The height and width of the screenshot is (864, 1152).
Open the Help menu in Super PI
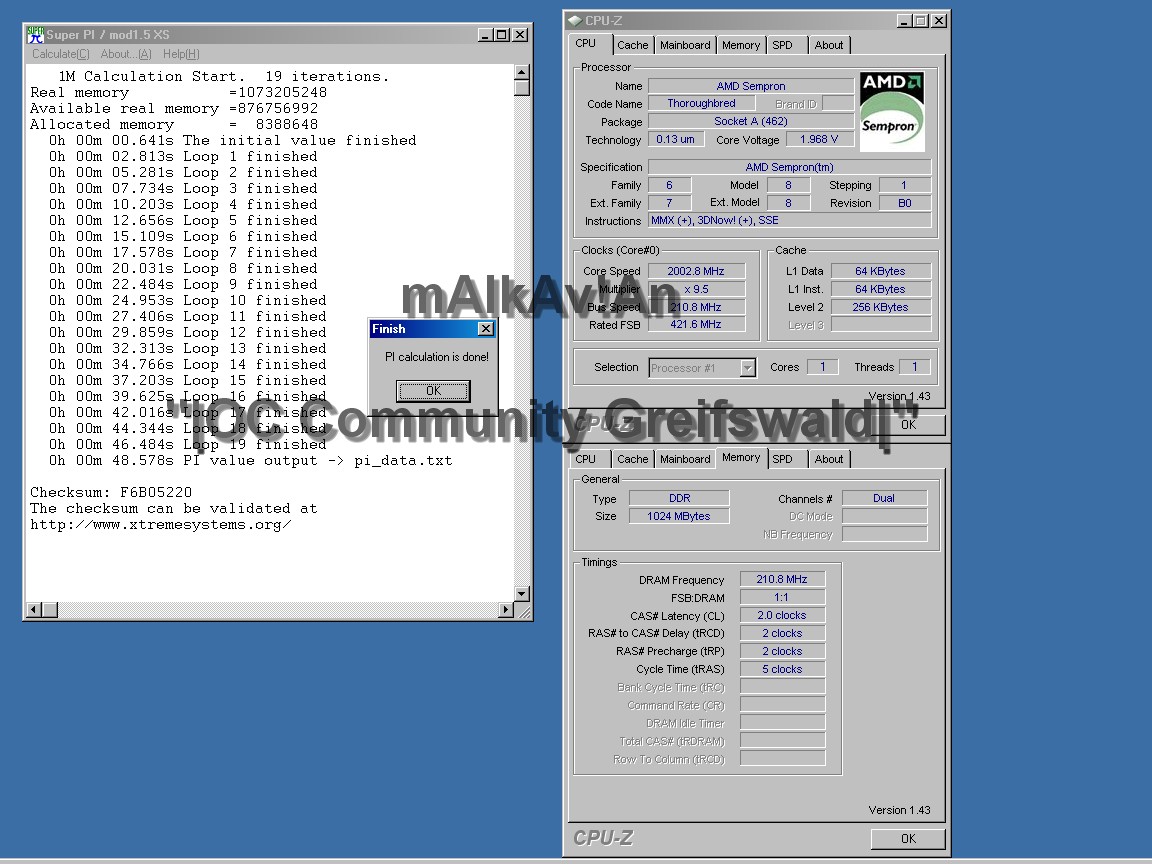click(x=181, y=54)
